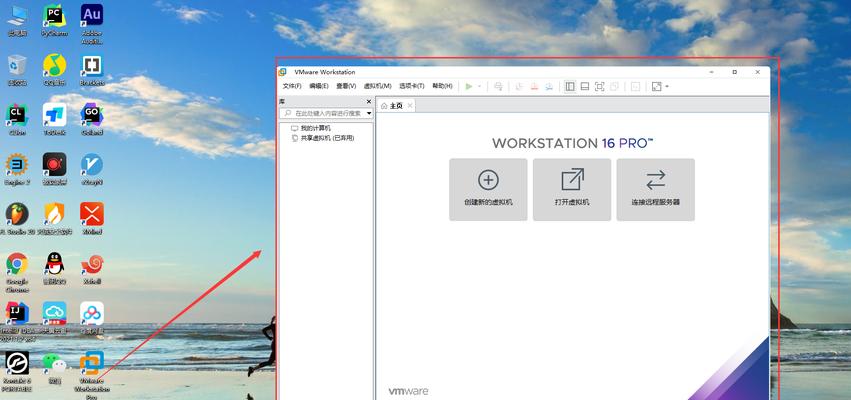Screen dimensions: 851x400
Task: Click the 连接远程服务器 tile
Action: [656, 189]
